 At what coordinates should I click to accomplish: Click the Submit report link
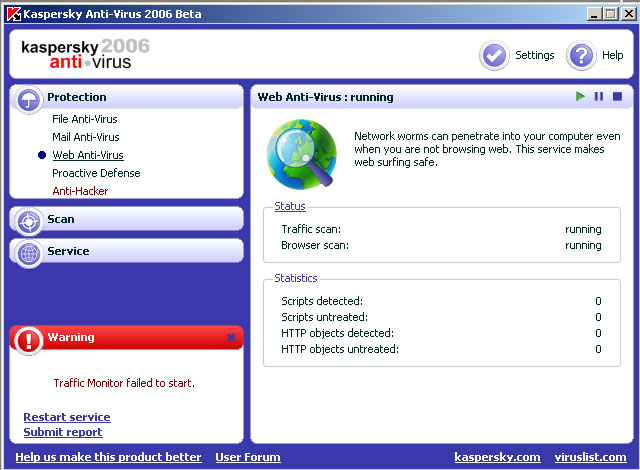[x=63, y=432]
